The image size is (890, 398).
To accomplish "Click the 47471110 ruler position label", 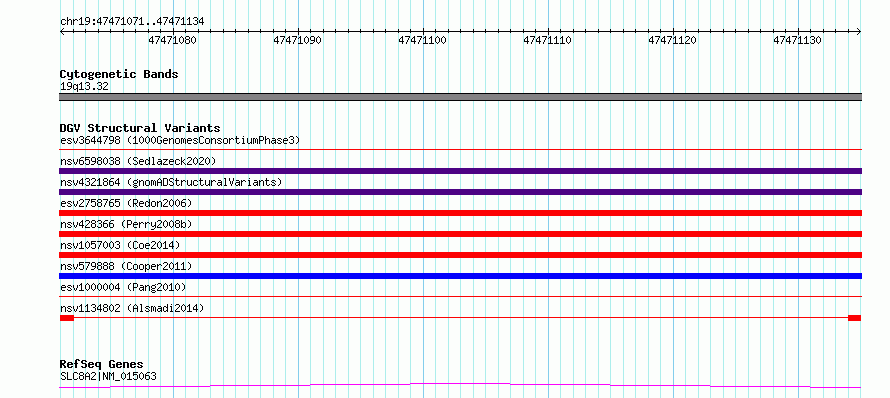I will [547, 40].
